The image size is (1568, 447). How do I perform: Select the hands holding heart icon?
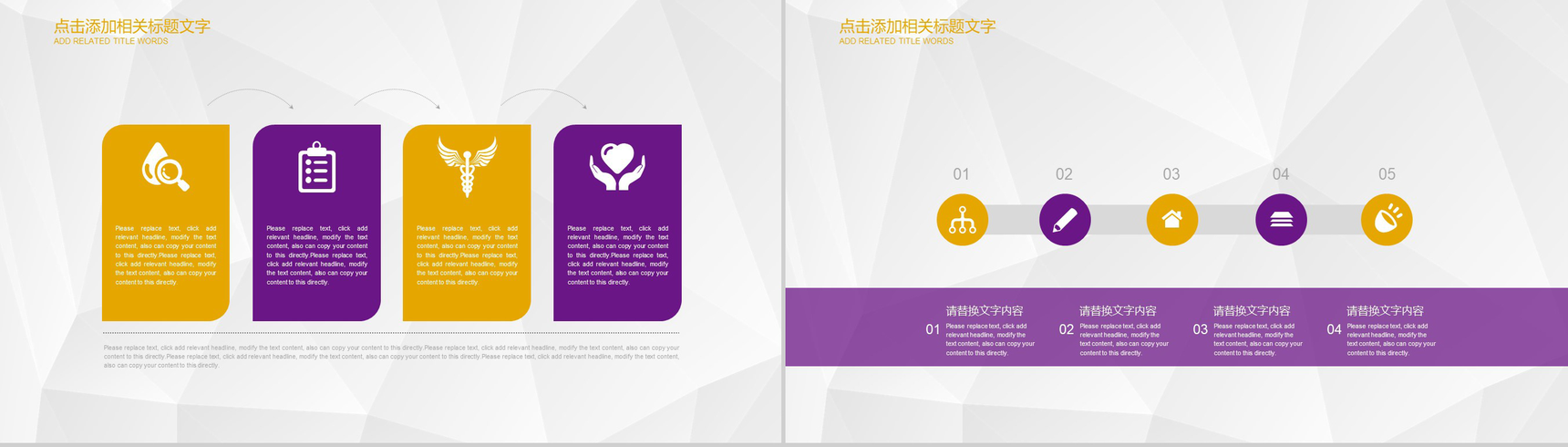[x=617, y=167]
